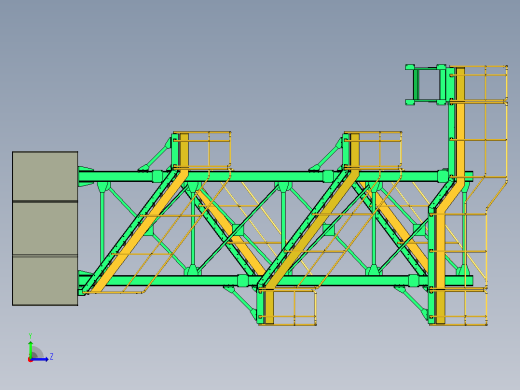This screenshot has width=520, height=390.
Task: Select the lower green horizontal chord beam
Action: pyautogui.click(x=275, y=280)
